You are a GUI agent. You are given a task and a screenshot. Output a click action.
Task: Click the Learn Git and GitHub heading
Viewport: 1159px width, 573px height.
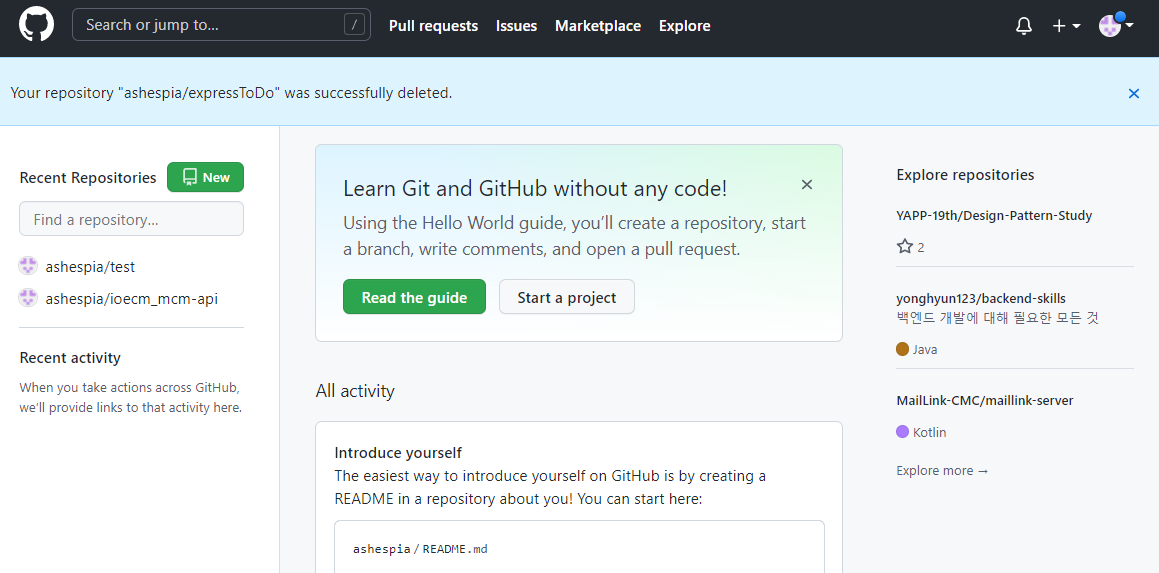(x=535, y=189)
